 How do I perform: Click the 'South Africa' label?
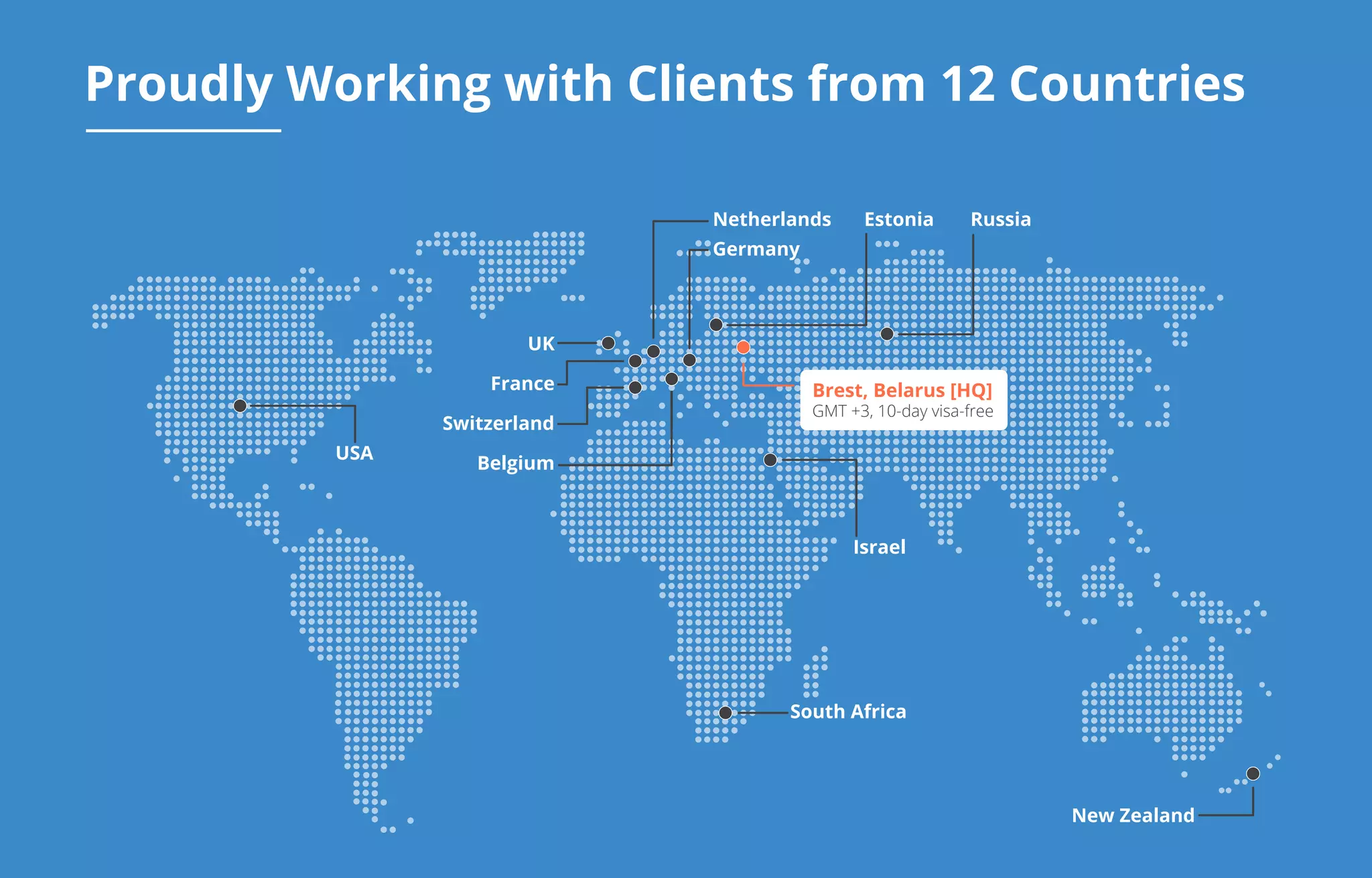(848, 712)
